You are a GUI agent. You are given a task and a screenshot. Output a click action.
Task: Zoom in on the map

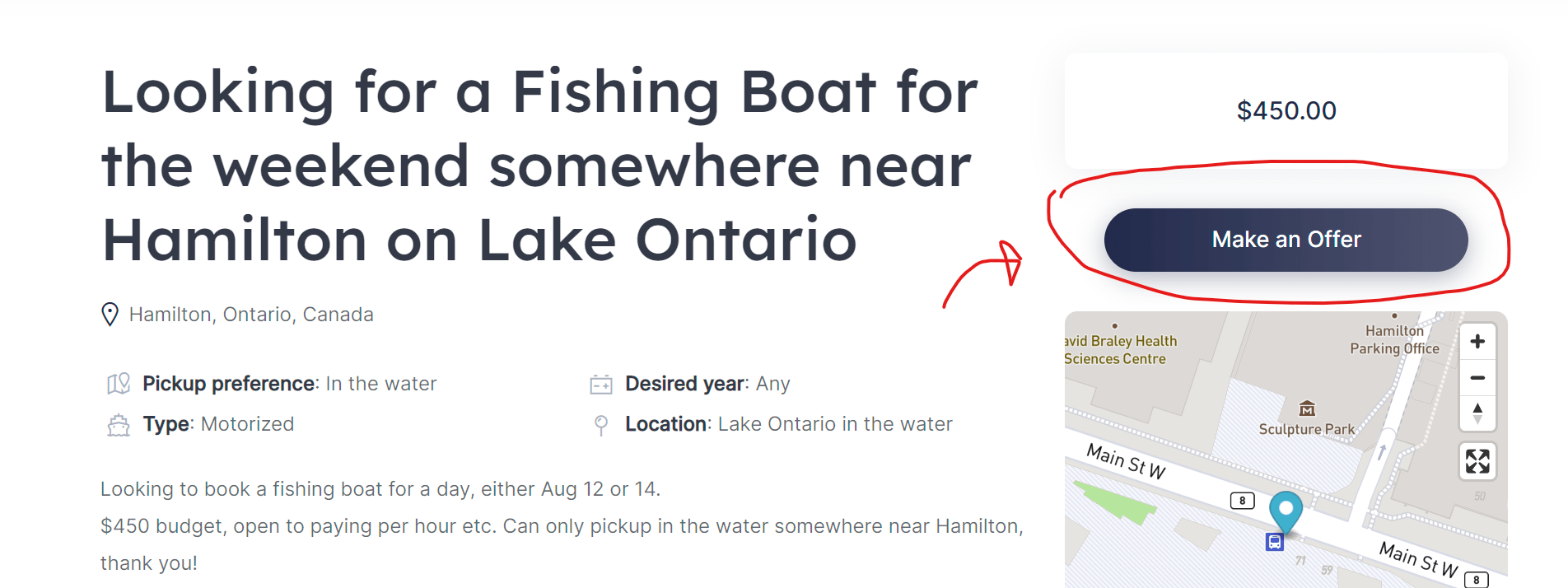pos(1477,342)
